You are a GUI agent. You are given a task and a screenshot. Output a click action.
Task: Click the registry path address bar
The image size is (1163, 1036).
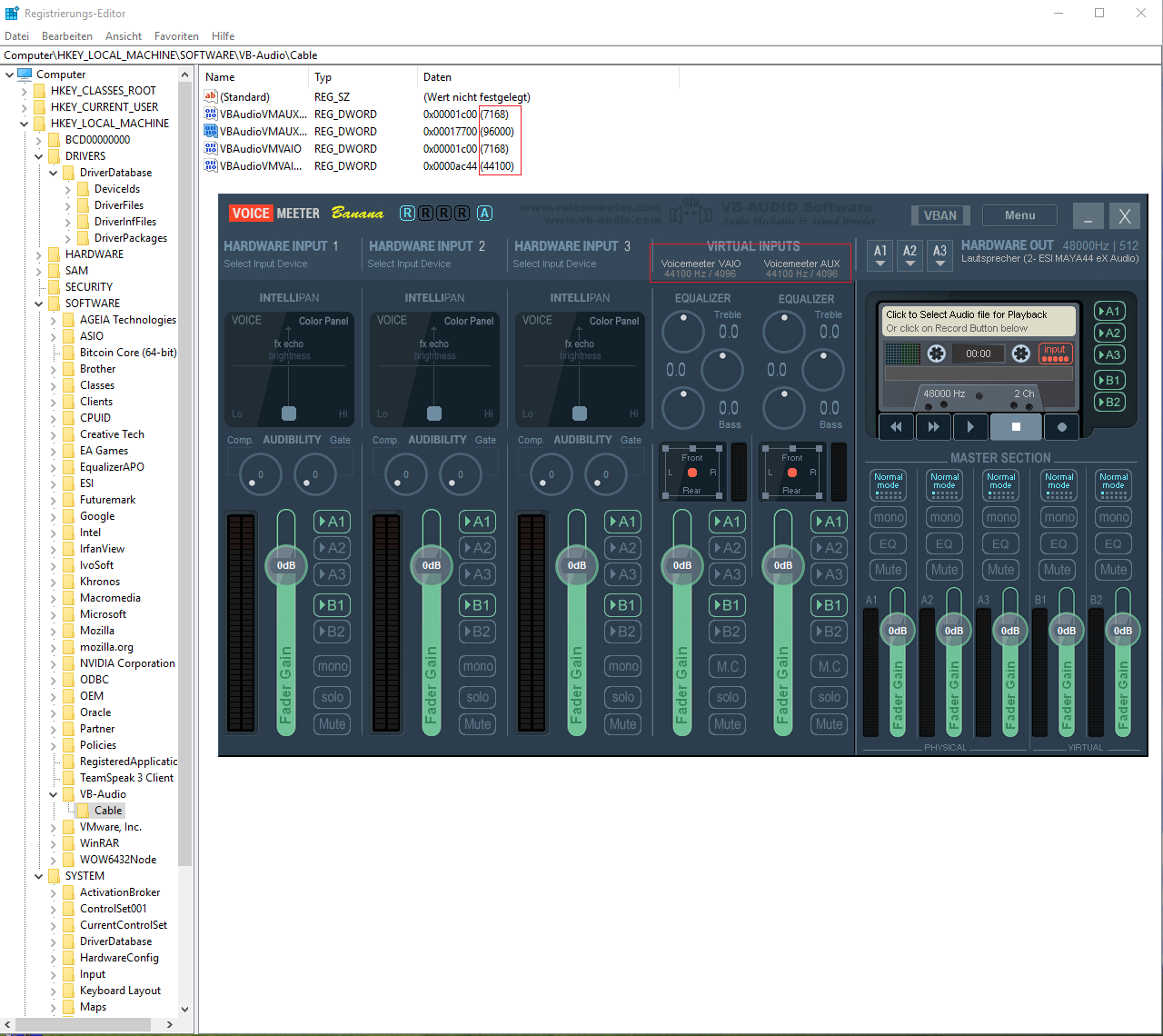581,55
